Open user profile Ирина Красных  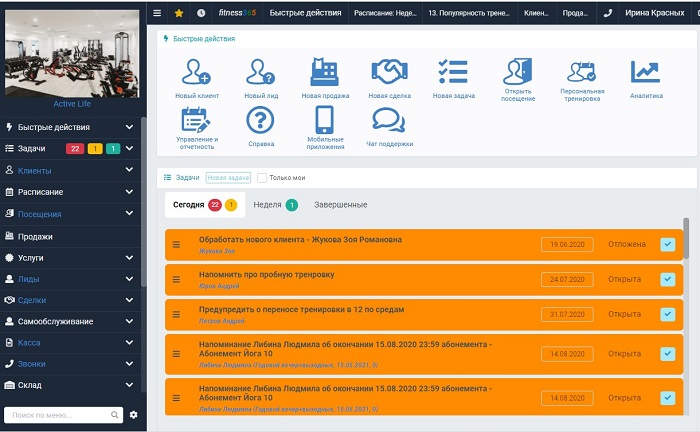click(654, 13)
